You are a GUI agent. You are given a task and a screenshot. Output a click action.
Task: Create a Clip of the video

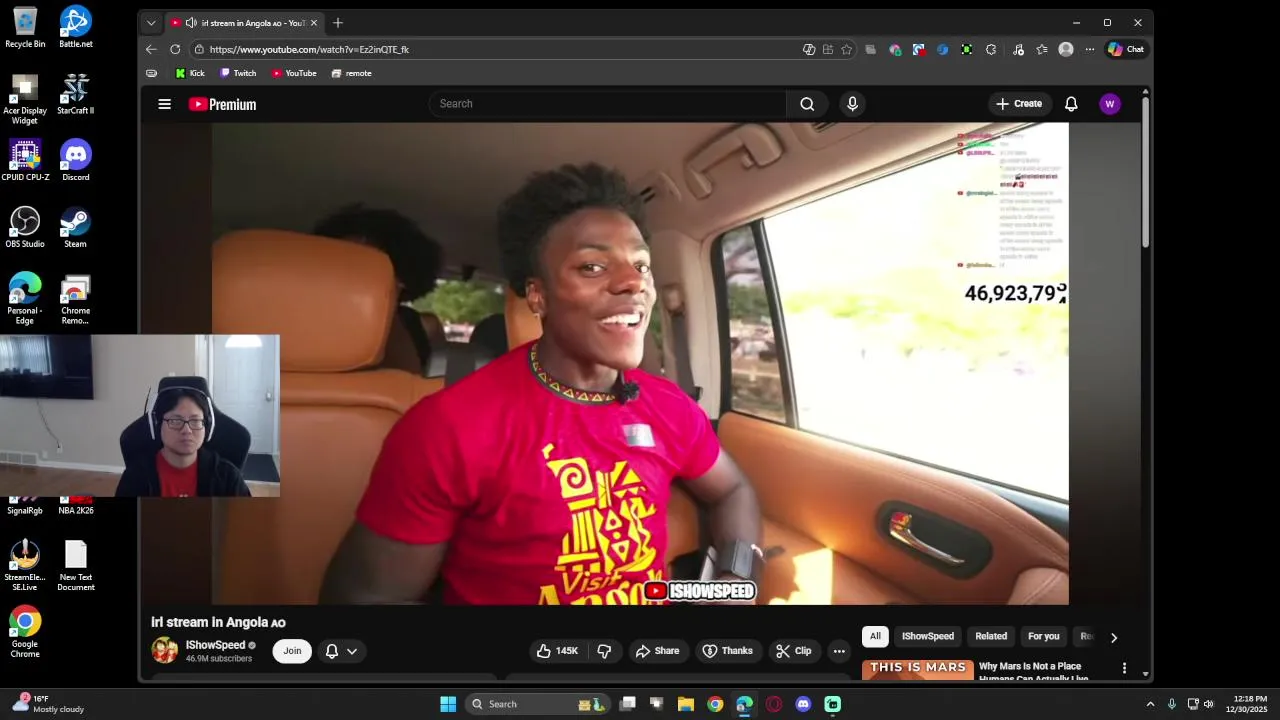[x=793, y=651]
